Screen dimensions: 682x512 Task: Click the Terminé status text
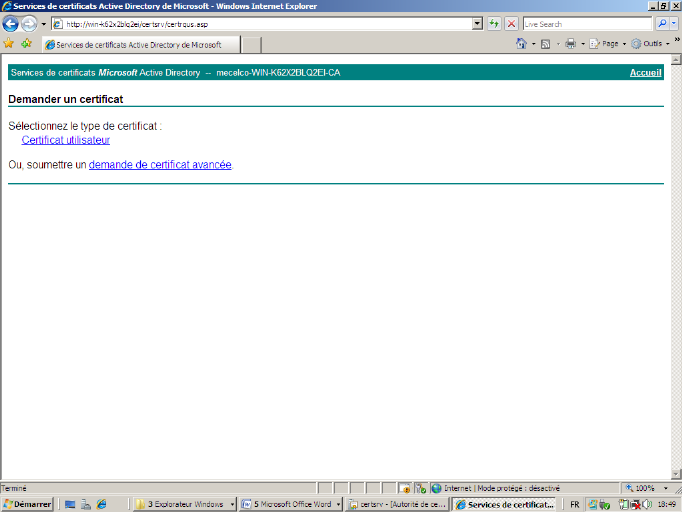14,489
